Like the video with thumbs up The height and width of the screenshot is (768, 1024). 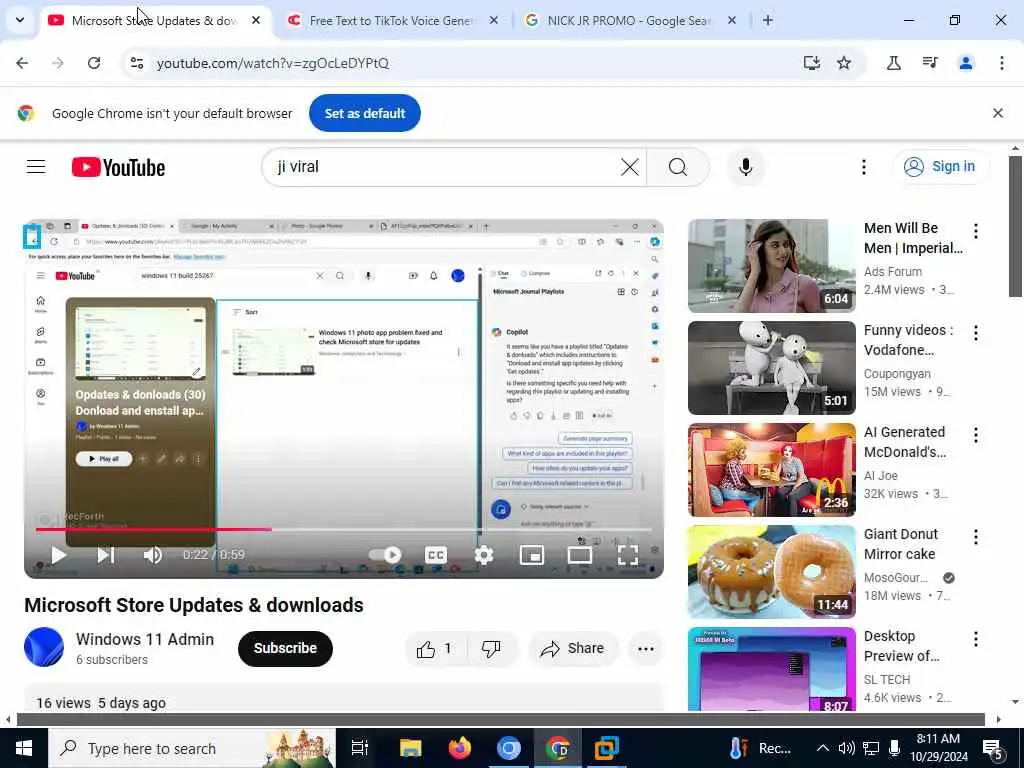[x=434, y=648]
